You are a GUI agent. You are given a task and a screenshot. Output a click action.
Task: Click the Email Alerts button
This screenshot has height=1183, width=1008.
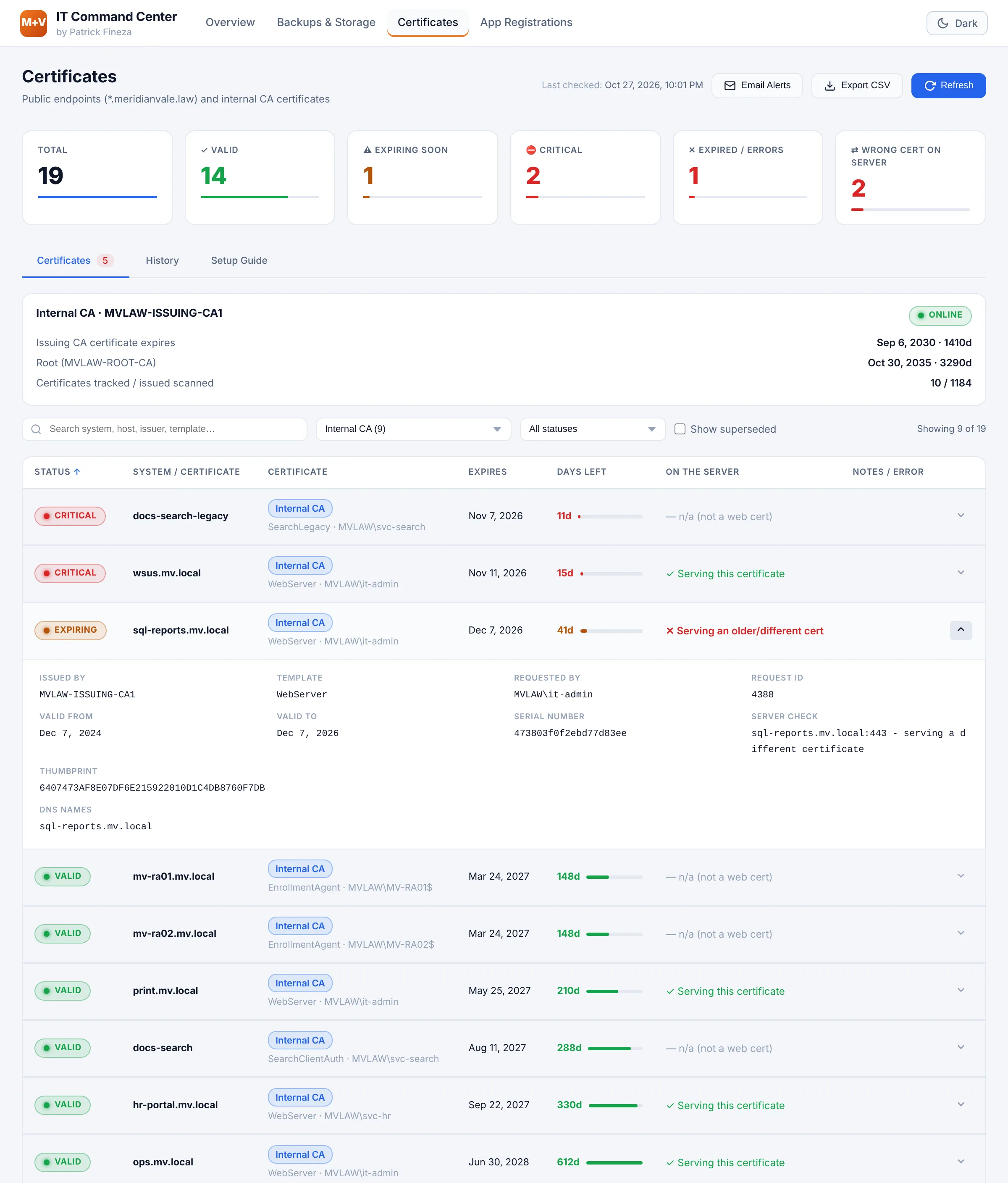click(757, 86)
